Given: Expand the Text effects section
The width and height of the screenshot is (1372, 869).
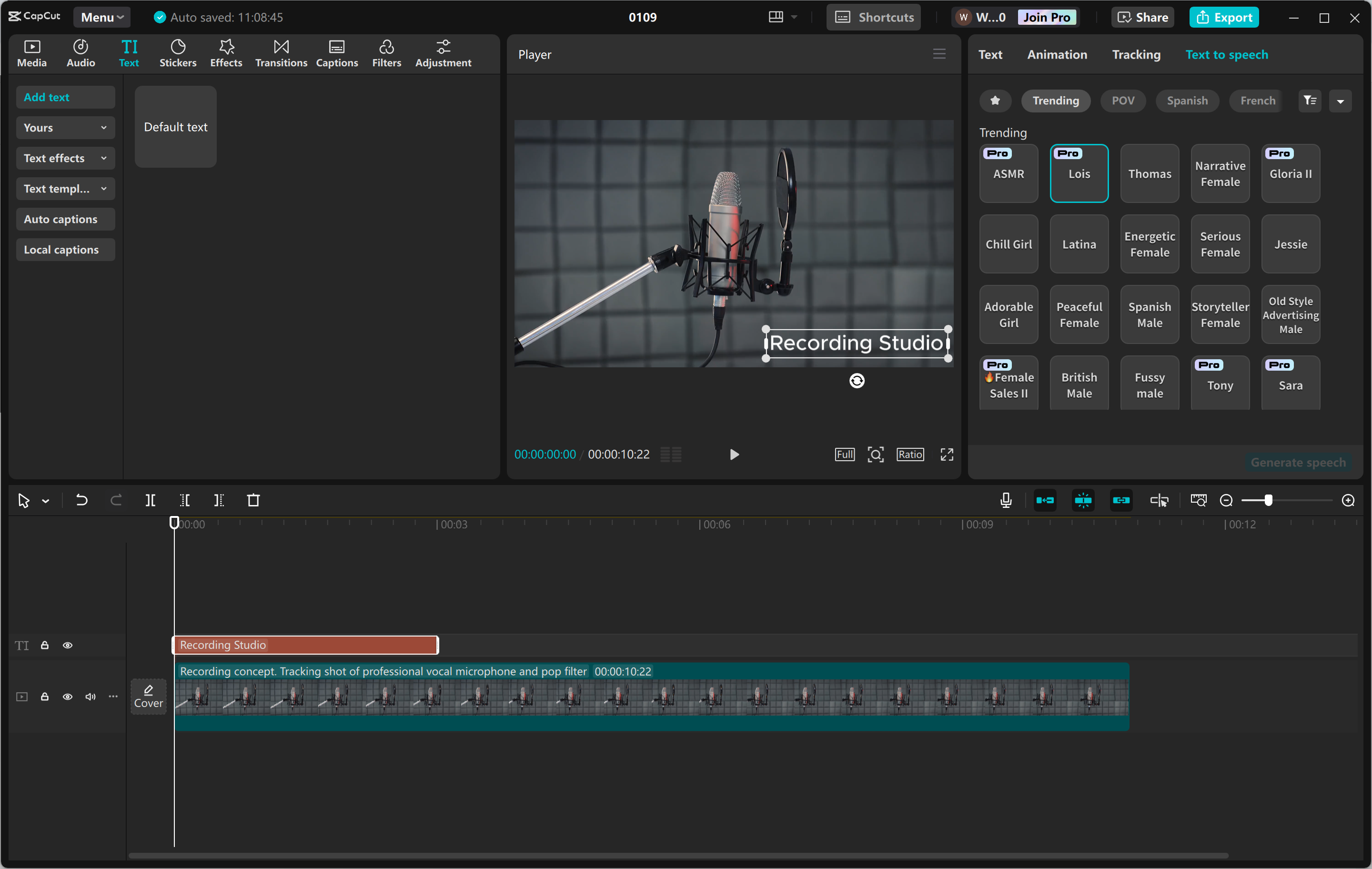Looking at the screenshot, I should [65, 159].
